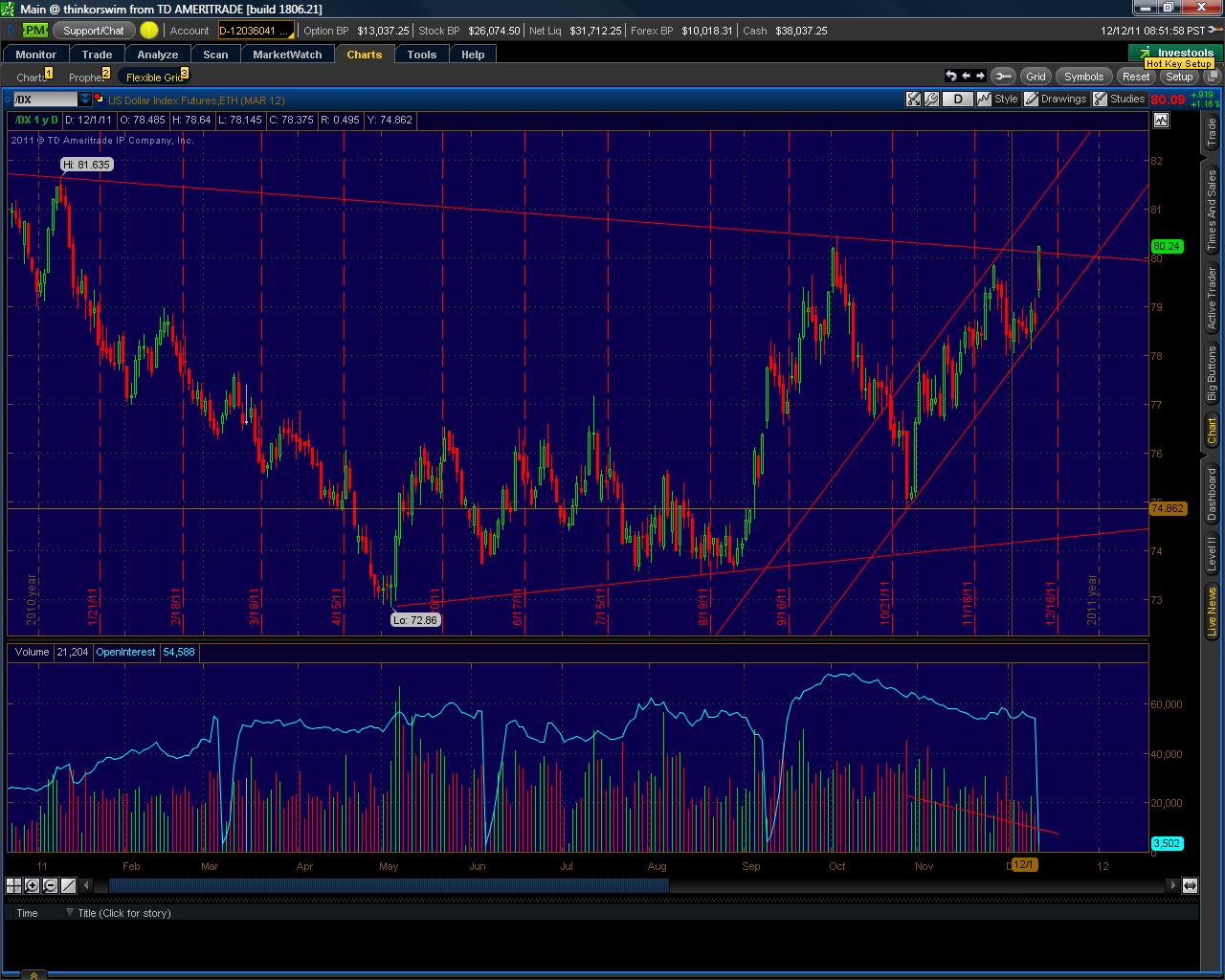This screenshot has width=1225, height=980.
Task: Click the zoom in magnifier icon
Action: [33, 885]
